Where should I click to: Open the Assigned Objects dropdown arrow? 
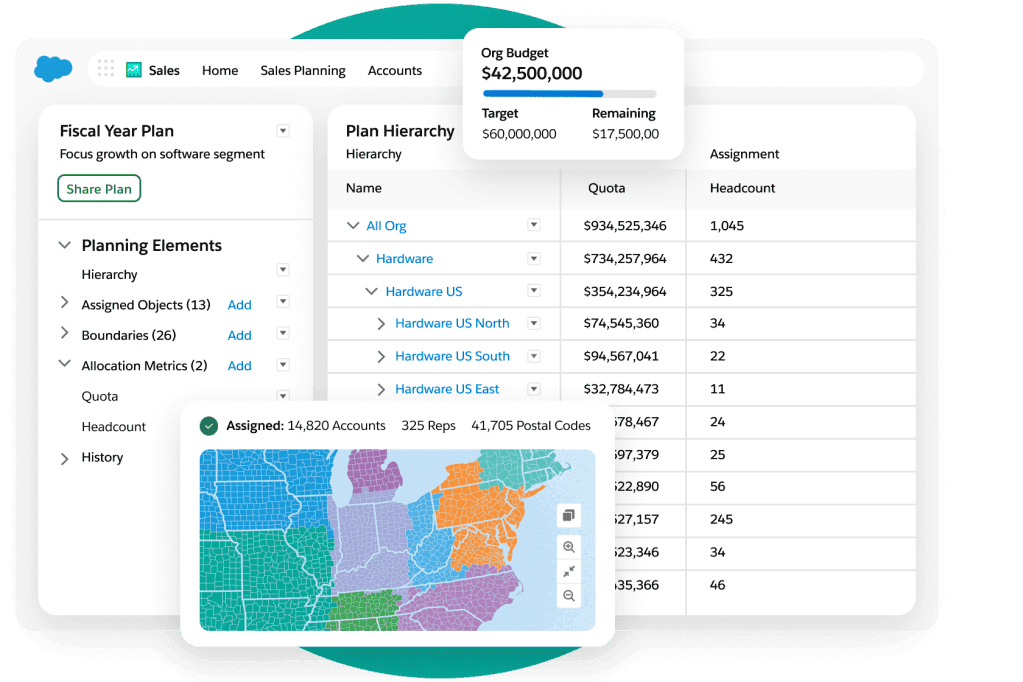(283, 302)
